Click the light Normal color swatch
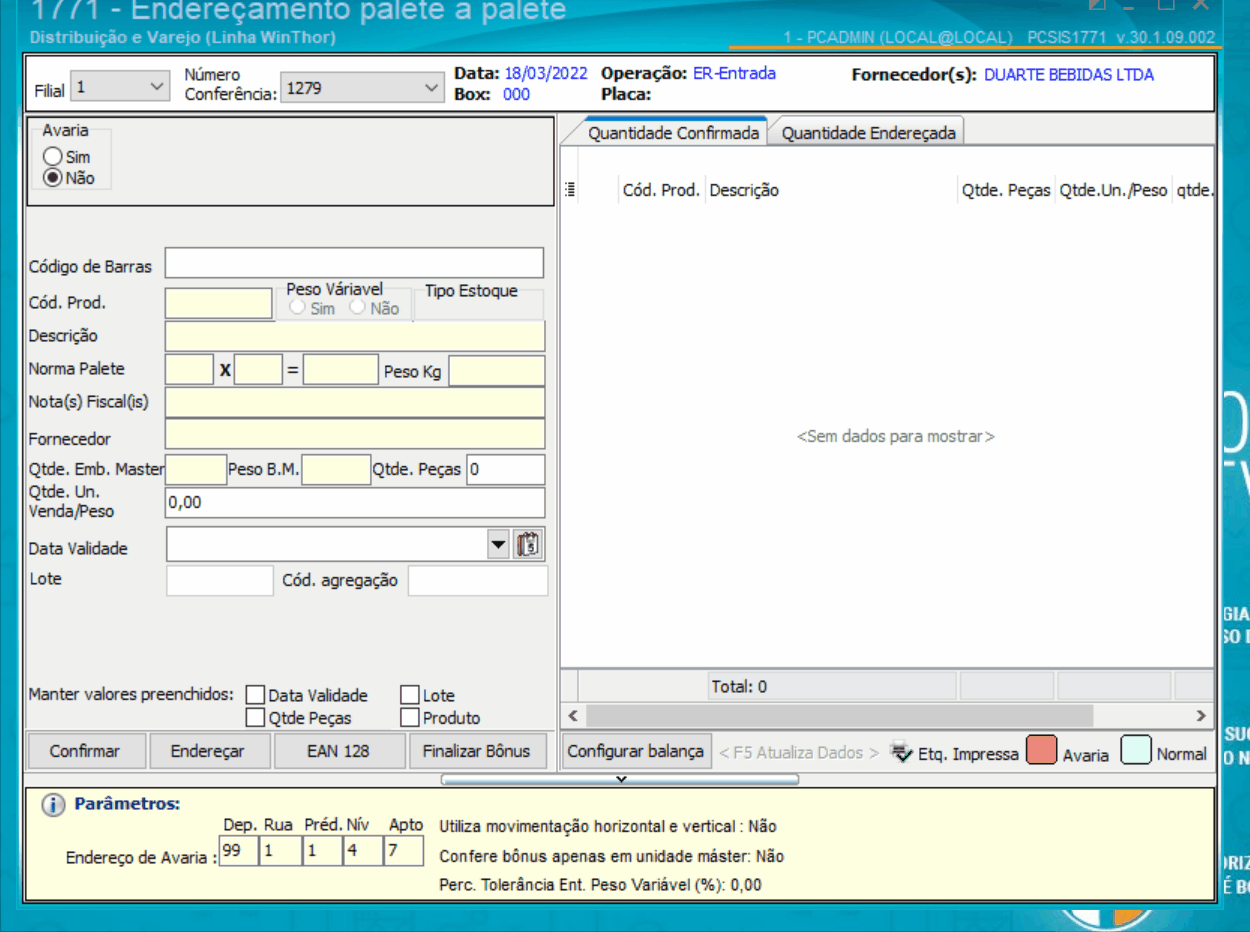The width and height of the screenshot is (1250, 932). click(1136, 751)
